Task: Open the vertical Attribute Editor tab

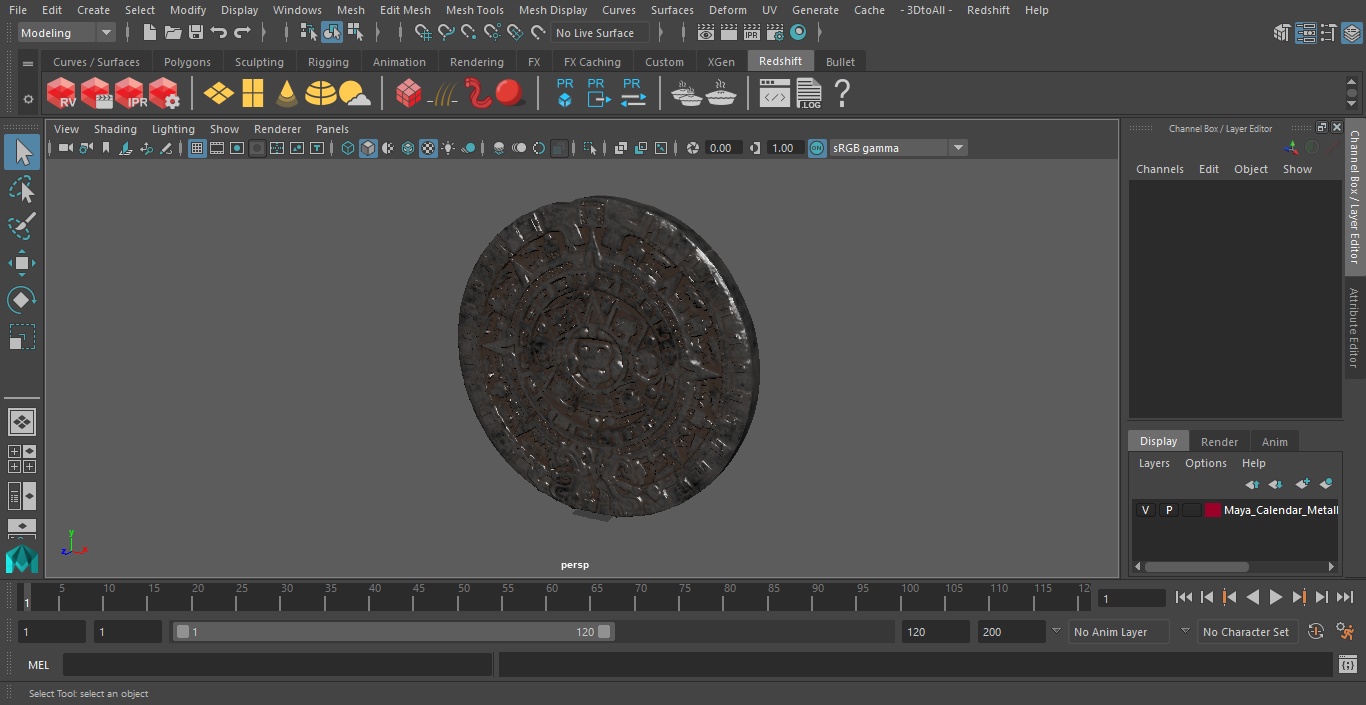Action: pos(1354,328)
